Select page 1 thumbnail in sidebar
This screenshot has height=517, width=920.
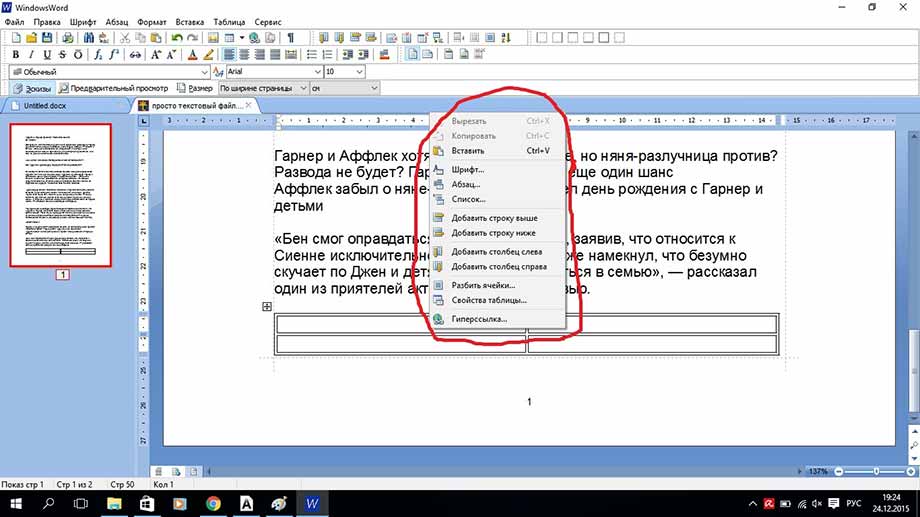point(60,195)
